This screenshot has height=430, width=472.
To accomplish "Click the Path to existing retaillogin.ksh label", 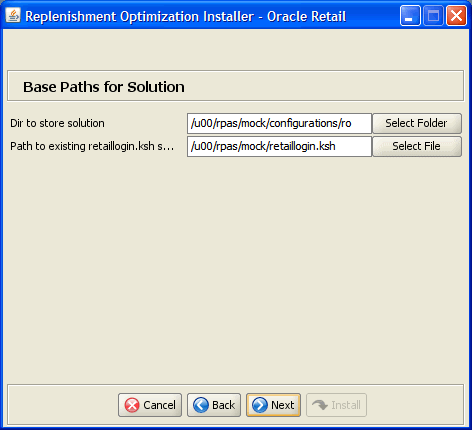I will (92, 146).
